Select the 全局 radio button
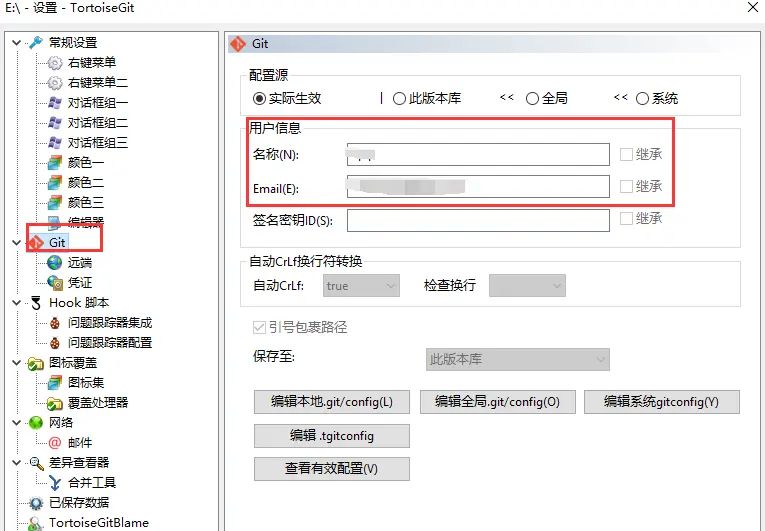The image size is (765, 531). [x=532, y=99]
